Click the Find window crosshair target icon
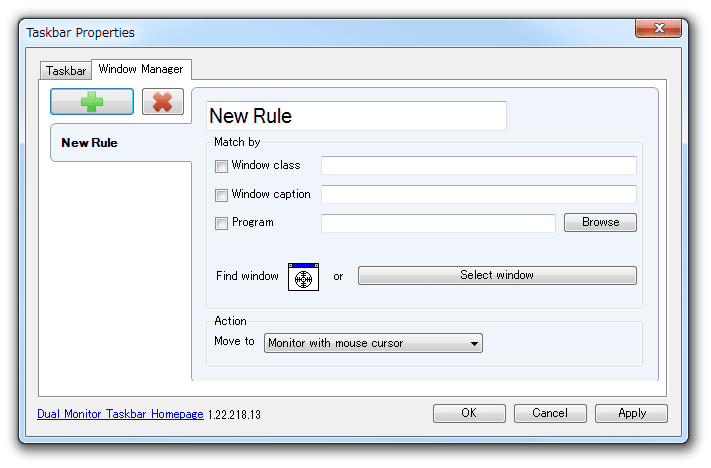This screenshot has height=468, width=711. pyautogui.click(x=303, y=277)
